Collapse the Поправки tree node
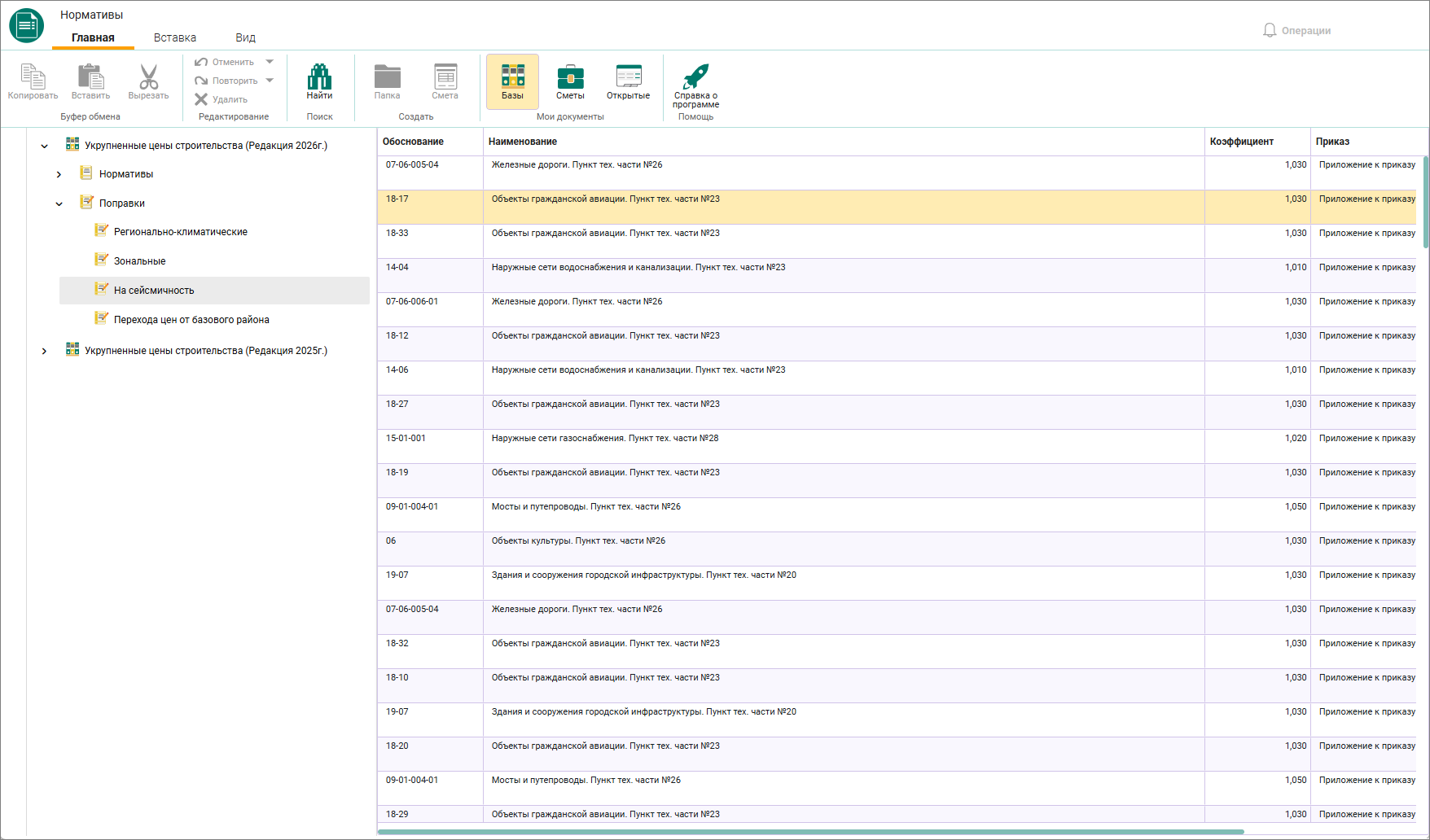1430x840 pixels. [x=59, y=204]
